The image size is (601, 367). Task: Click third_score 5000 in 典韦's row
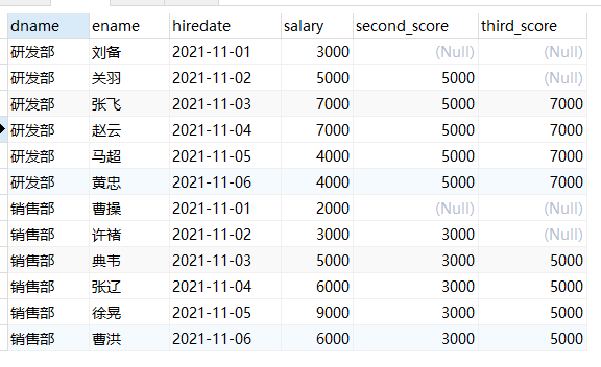(532, 260)
